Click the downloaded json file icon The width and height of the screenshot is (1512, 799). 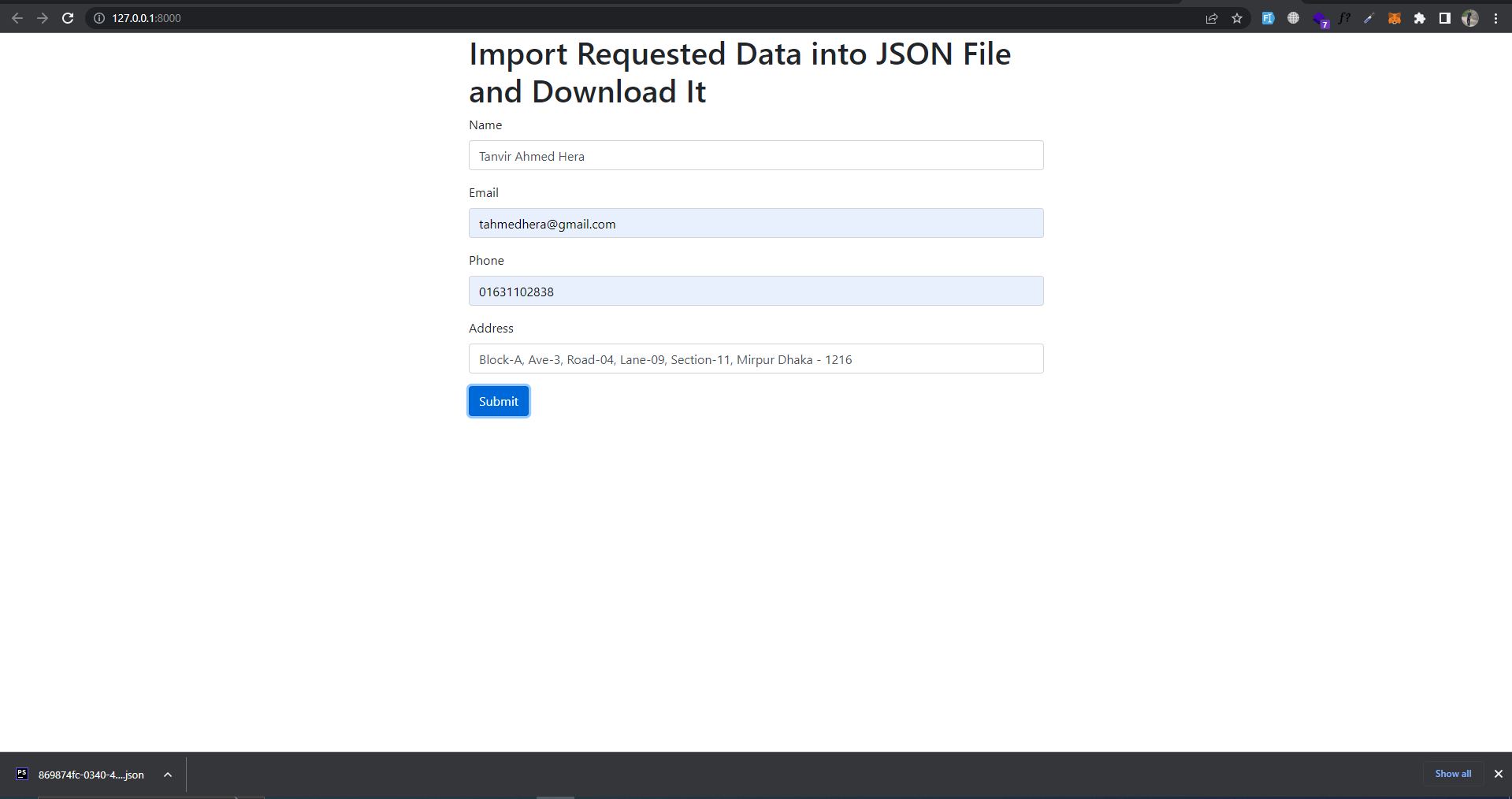(x=22, y=774)
